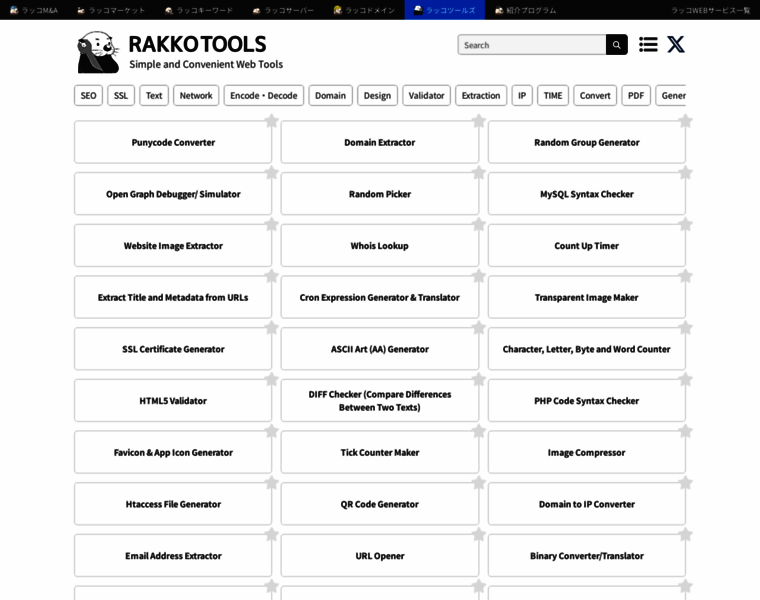Mark Random Picker as favorite
The width and height of the screenshot is (760, 600).
[x=478, y=173]
